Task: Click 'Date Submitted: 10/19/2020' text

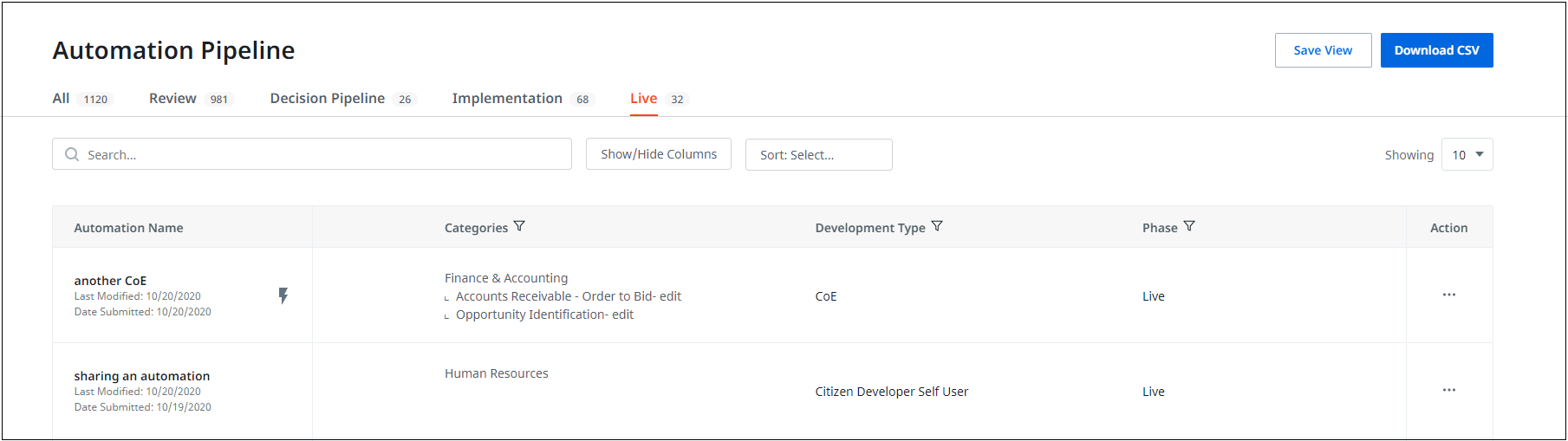Action: pyautogui.click(x=142, y=407)
